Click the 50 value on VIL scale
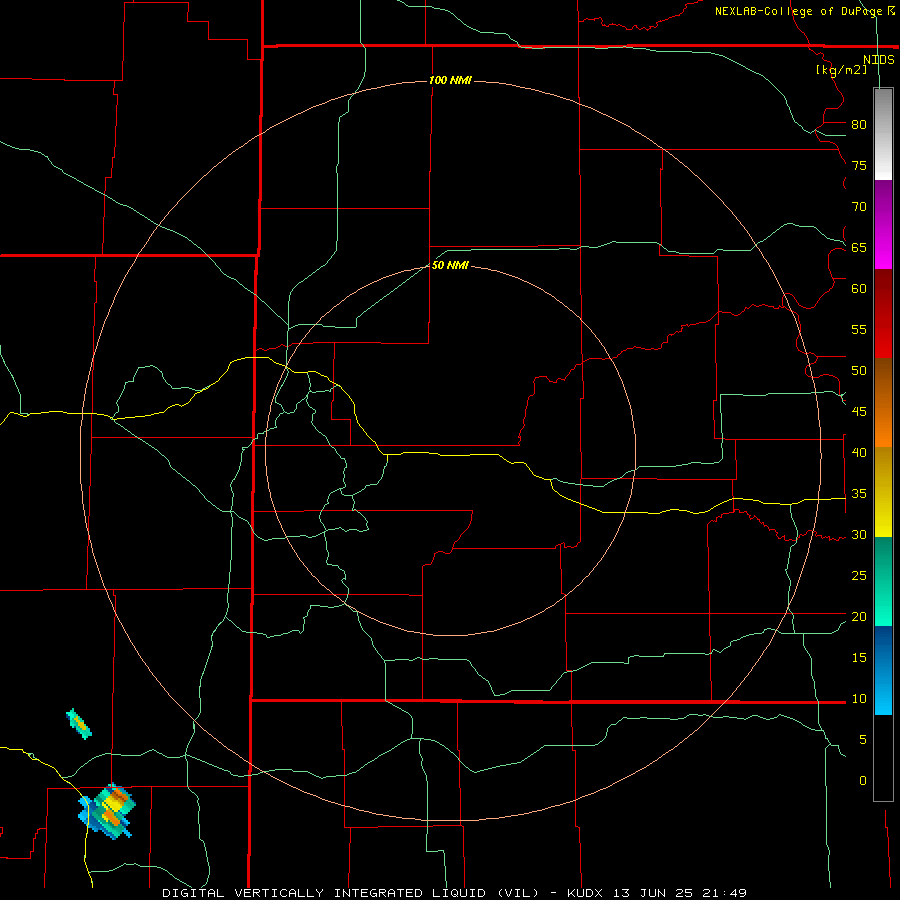The height and width of the screenshot is (900, 900). click(x=859, y=370)
